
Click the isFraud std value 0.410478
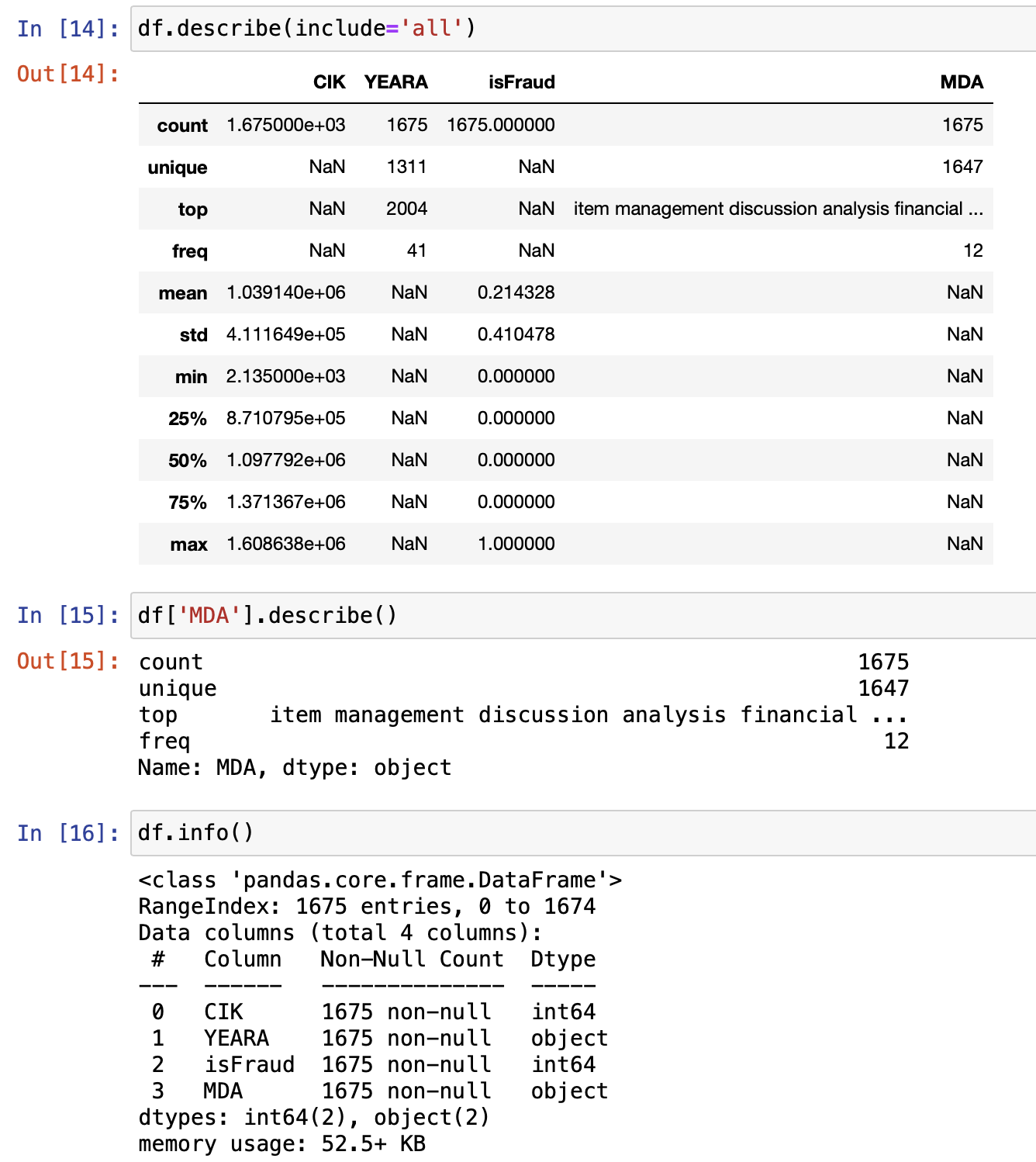pos(516,334)
